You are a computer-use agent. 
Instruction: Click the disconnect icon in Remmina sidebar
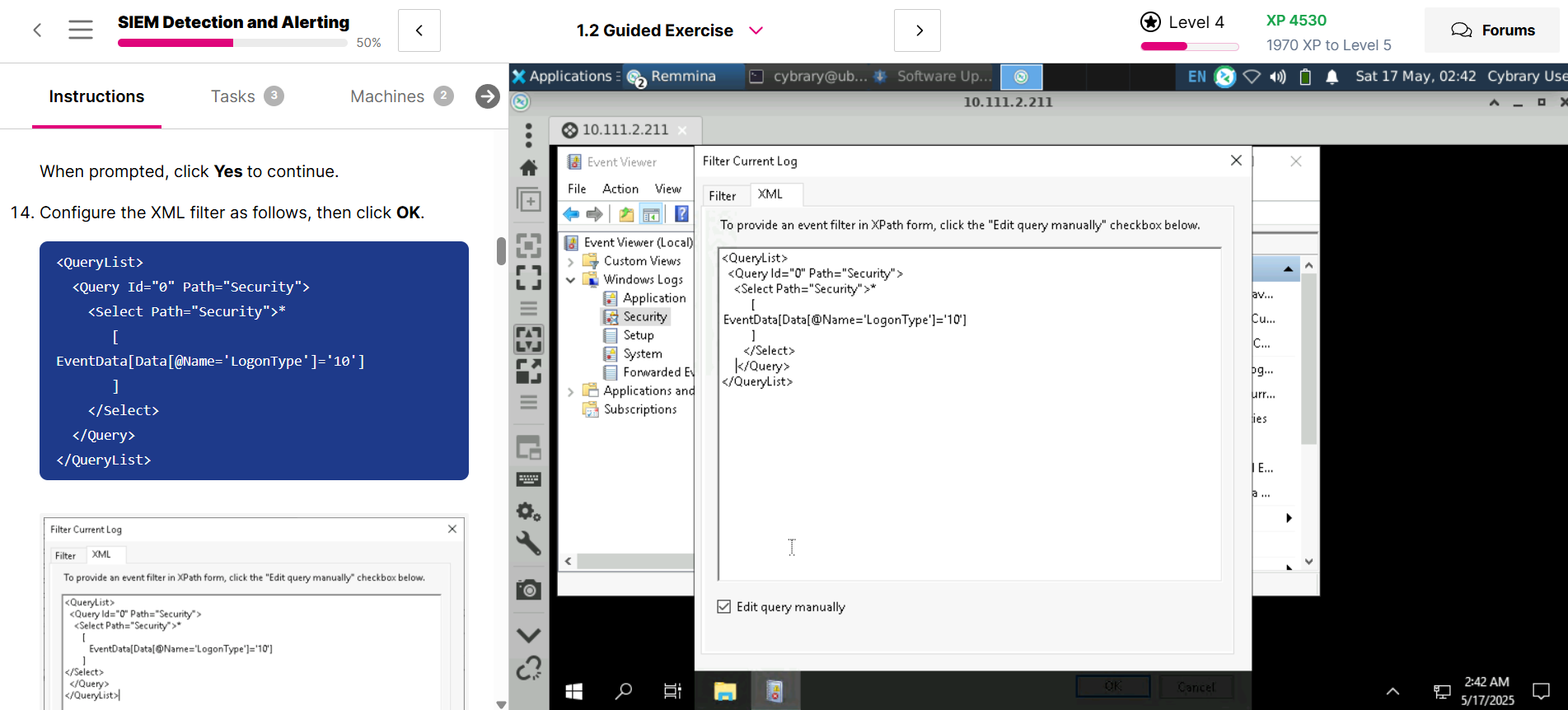pos(528,668)
